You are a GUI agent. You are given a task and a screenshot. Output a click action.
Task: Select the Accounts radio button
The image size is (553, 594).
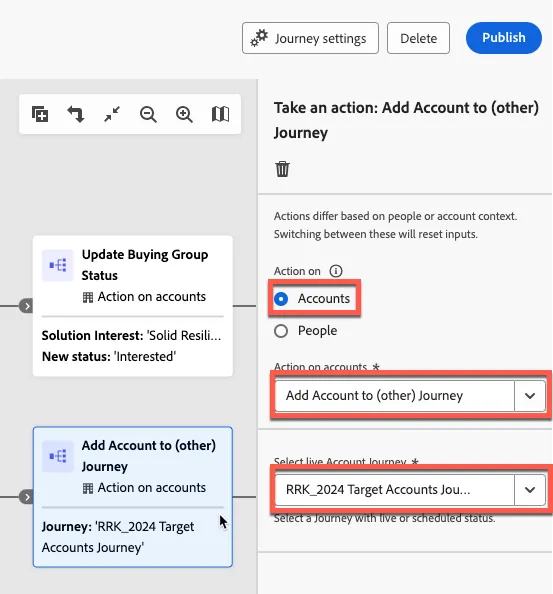click(281, 299)
